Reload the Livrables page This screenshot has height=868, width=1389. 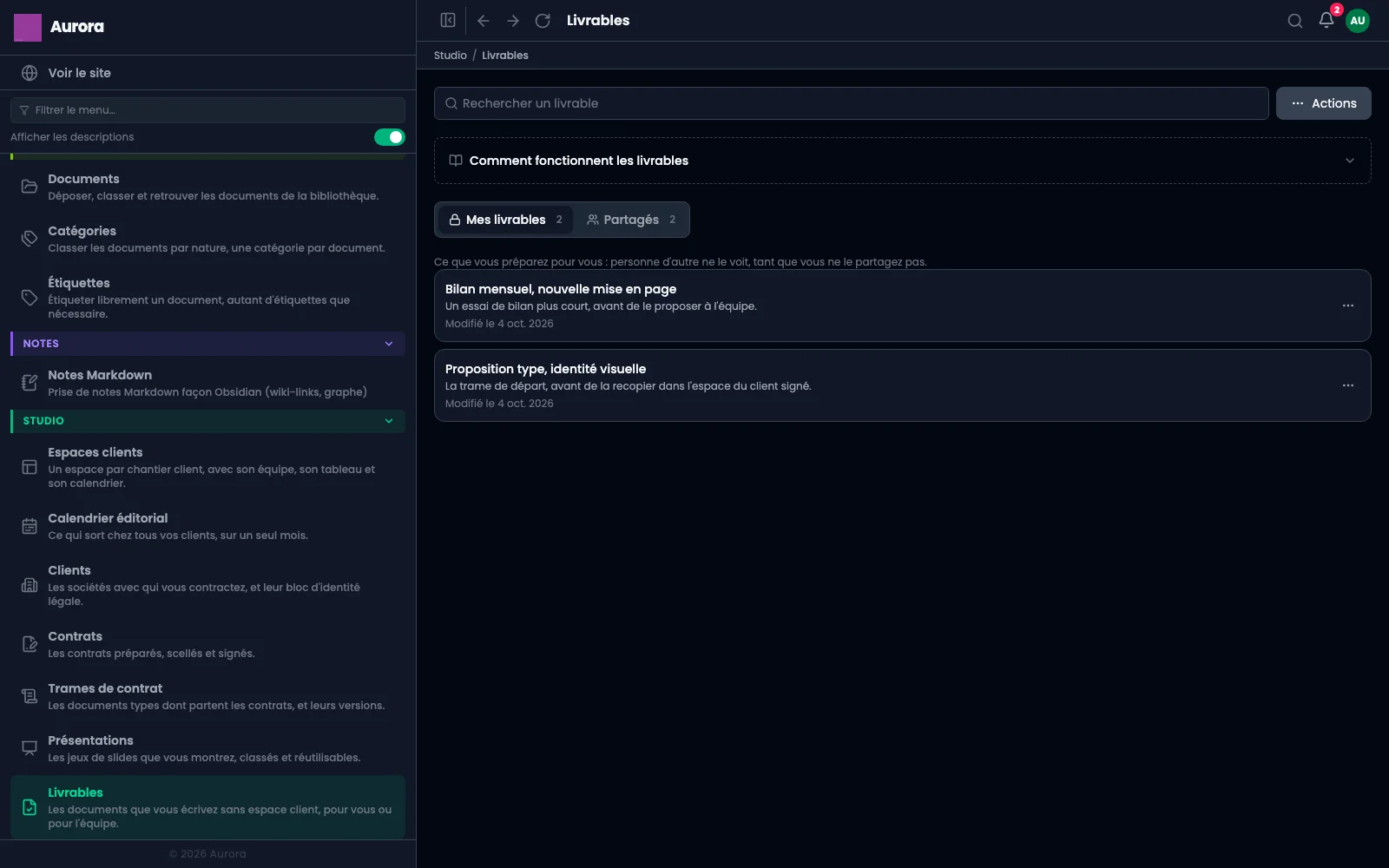coord(543,20)
